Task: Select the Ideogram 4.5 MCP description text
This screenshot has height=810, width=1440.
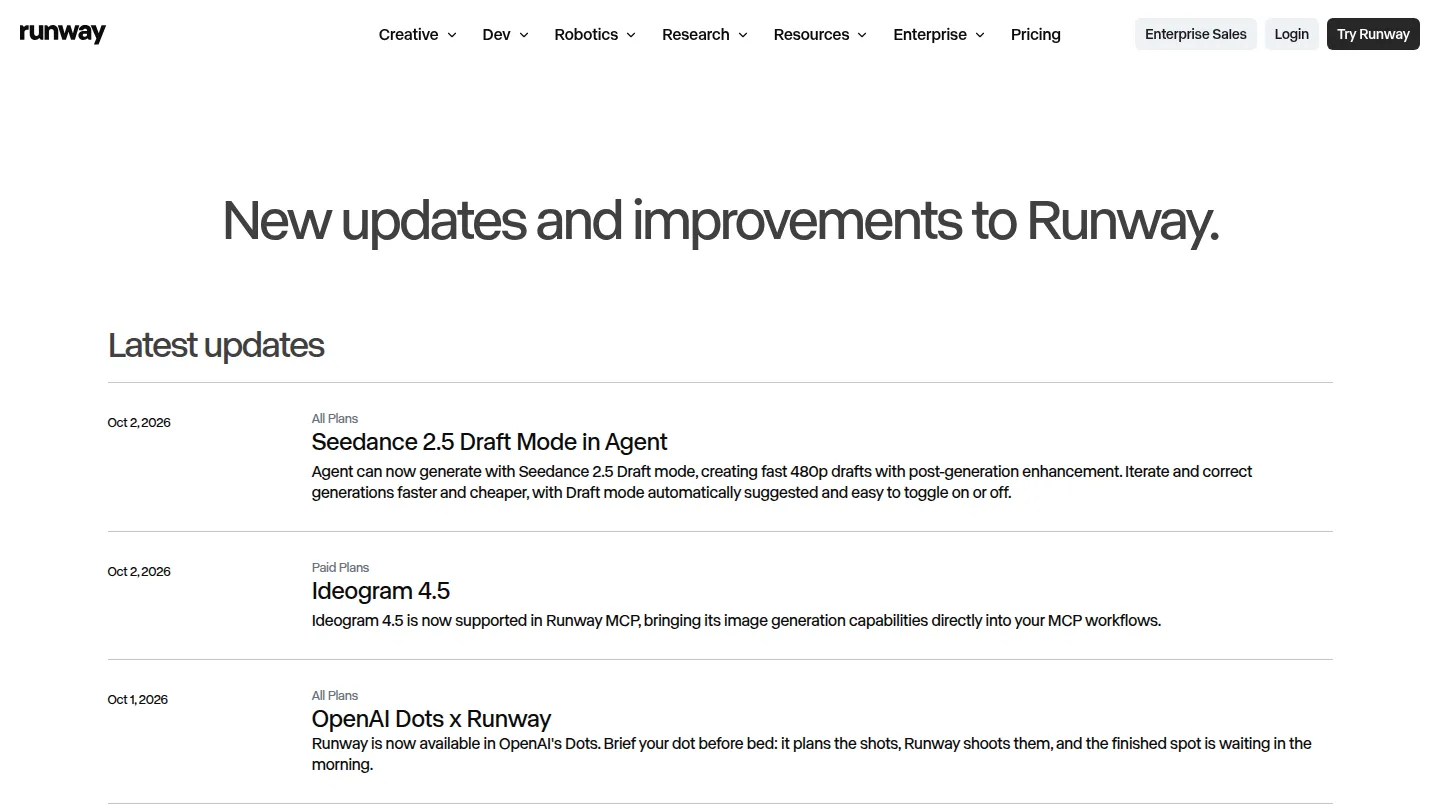Action: tap(736, 621)
